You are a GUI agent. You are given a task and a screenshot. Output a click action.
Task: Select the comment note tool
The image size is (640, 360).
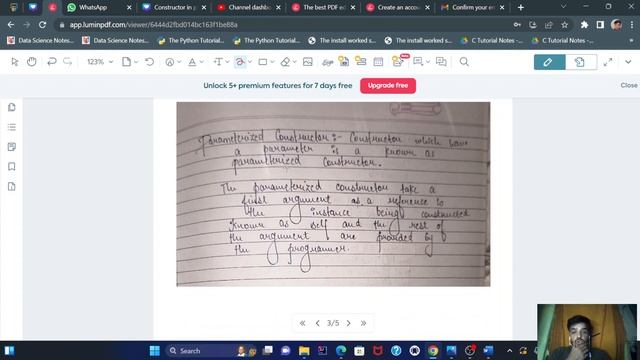point(418,62)
